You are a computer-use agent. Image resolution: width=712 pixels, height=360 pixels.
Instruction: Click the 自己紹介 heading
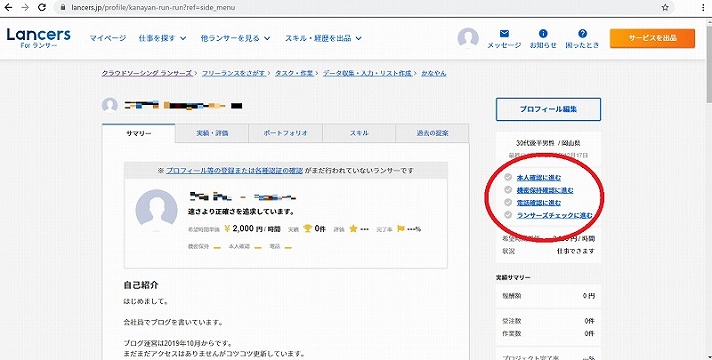point(141,286)
